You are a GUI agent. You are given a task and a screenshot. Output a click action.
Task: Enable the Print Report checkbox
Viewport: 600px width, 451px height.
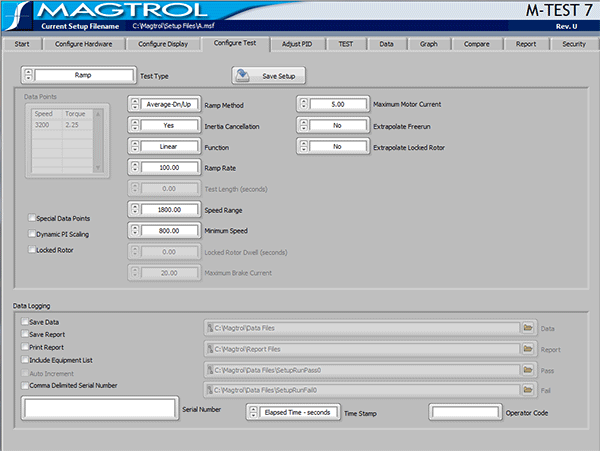point(25,347)
